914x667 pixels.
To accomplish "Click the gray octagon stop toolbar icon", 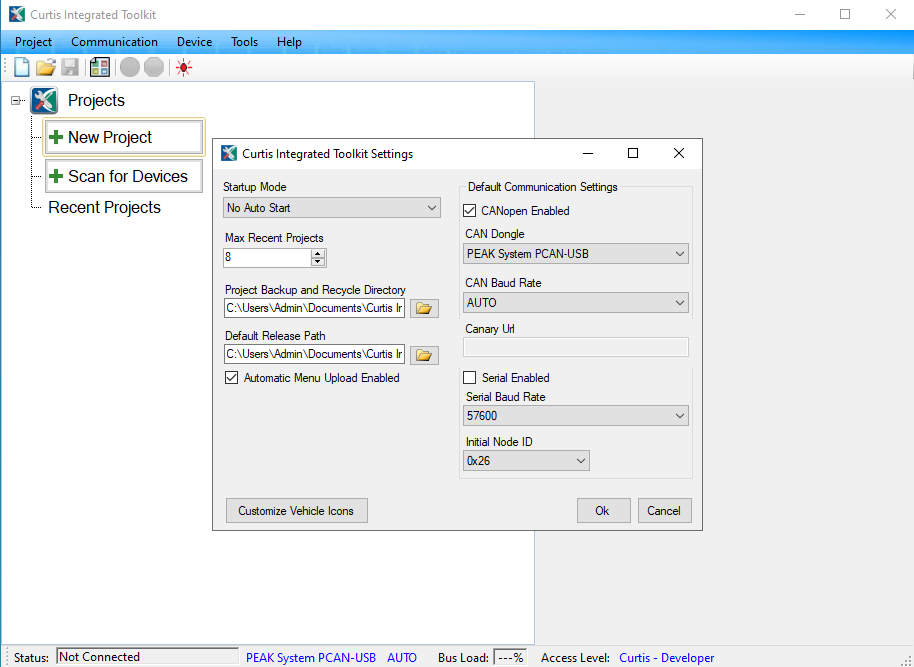I will [152, 67].
